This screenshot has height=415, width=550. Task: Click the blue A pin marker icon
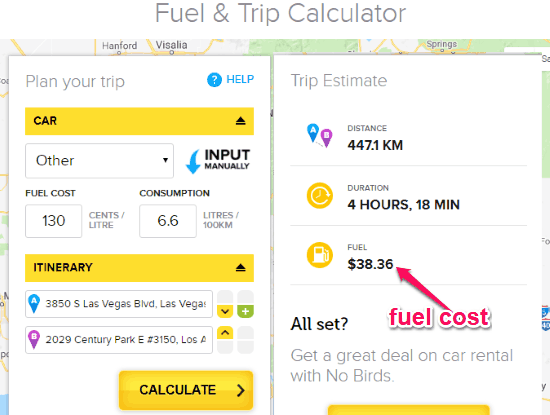pyautogui.click(x=34, y=303)
